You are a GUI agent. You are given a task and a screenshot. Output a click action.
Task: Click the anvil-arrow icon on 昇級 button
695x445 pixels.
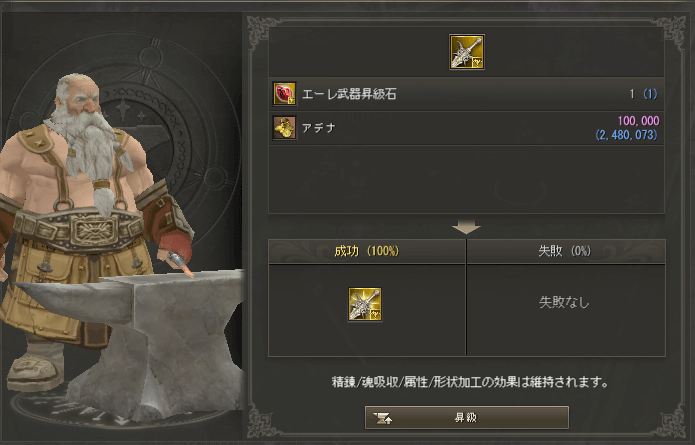point(382,418)
